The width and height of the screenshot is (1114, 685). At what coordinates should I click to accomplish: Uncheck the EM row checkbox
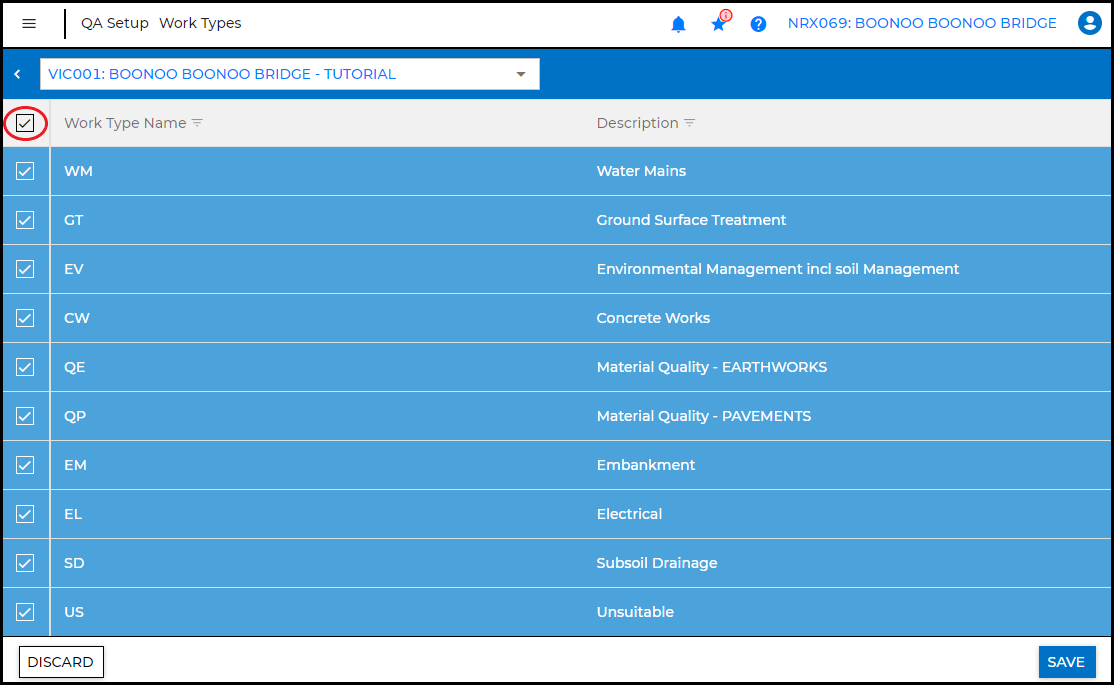[25, 465]
